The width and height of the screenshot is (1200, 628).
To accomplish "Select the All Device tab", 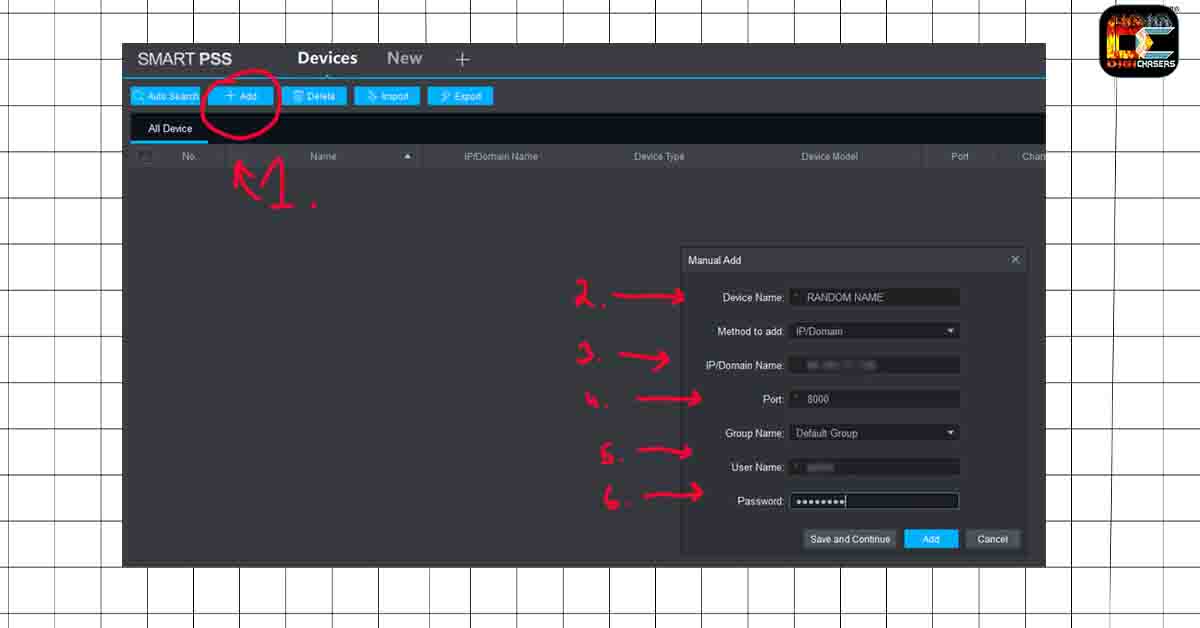I will coord(168,128).
